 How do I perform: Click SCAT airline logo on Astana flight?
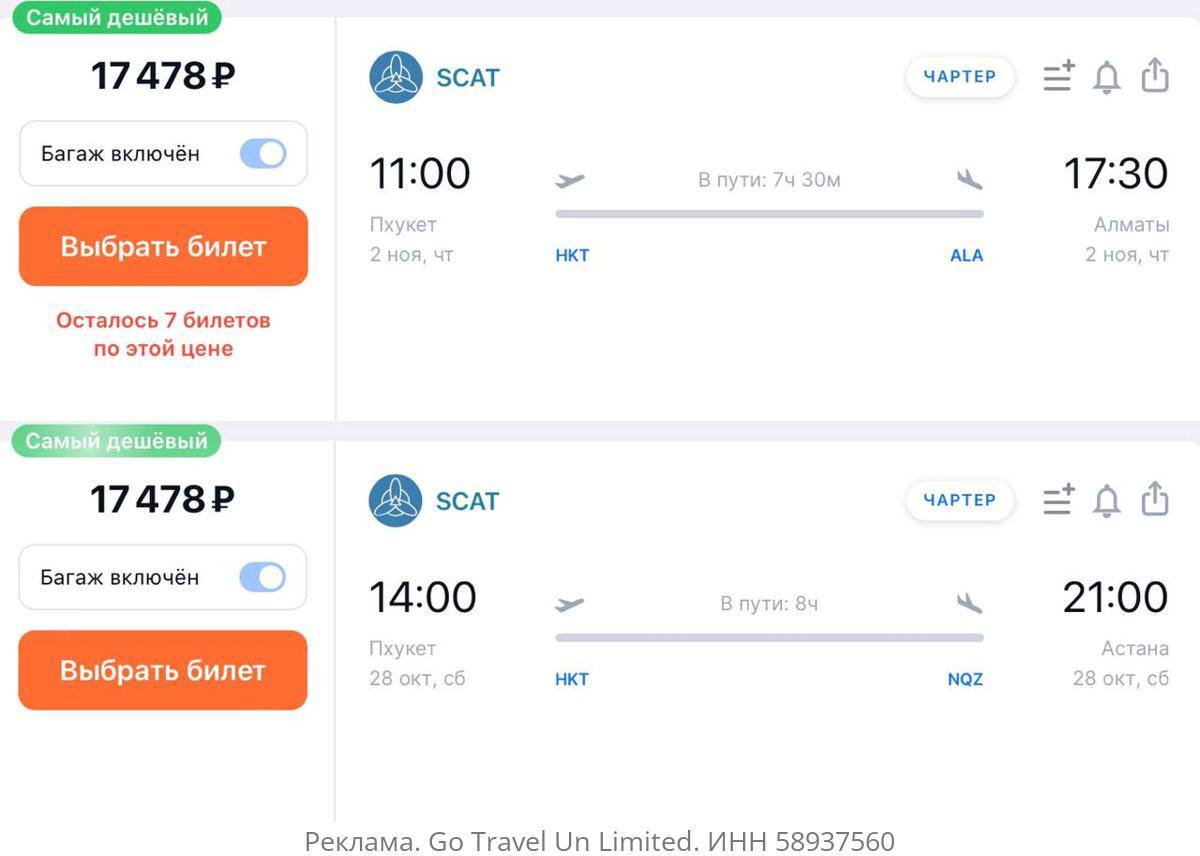[395, 500]
